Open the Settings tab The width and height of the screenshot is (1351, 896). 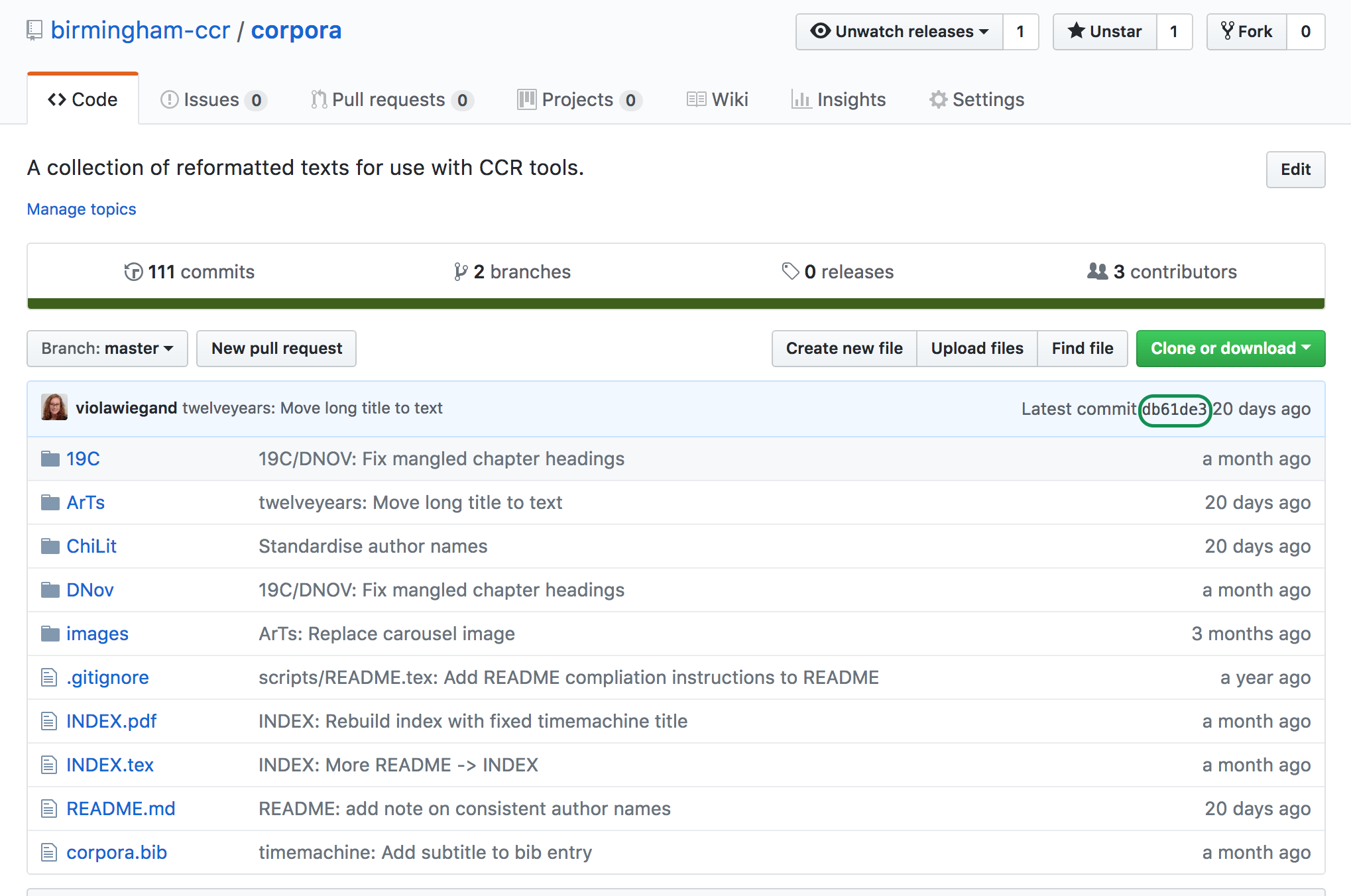click(976, 99)
